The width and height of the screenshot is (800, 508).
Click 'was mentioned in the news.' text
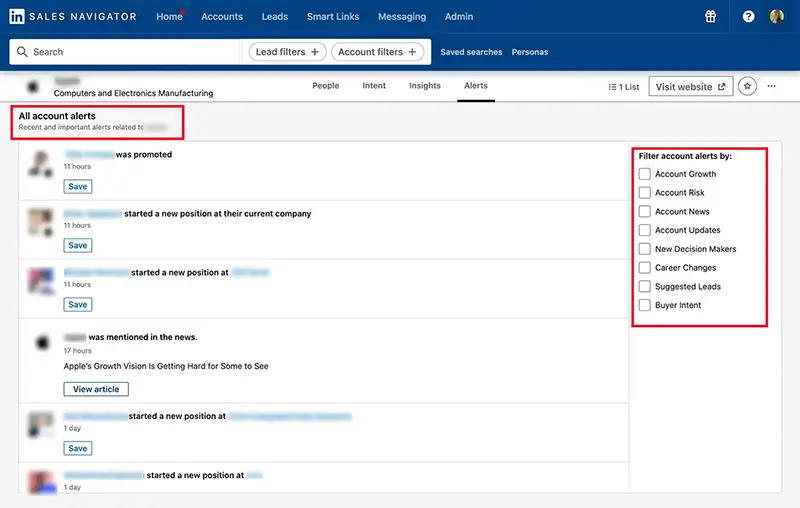tap(143, 337)
